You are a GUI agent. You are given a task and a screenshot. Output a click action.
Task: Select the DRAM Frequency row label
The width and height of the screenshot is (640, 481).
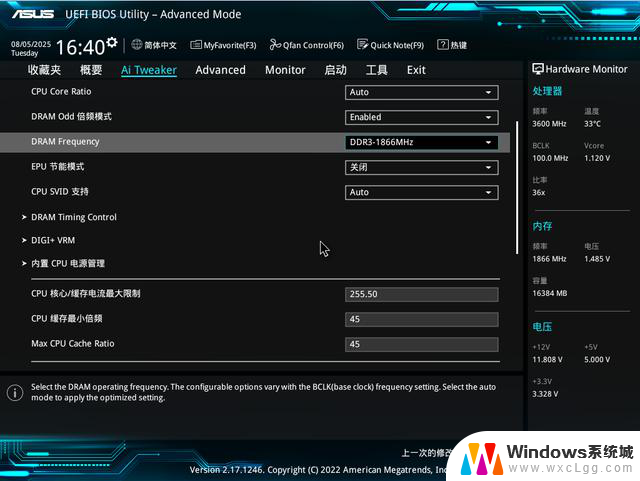tap(65, 142)
